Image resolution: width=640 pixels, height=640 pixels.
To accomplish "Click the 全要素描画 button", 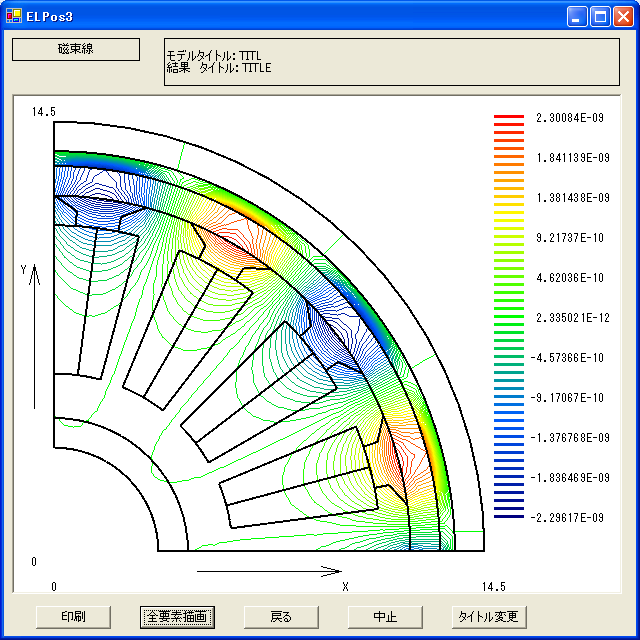I will click(x=177, y=617).
